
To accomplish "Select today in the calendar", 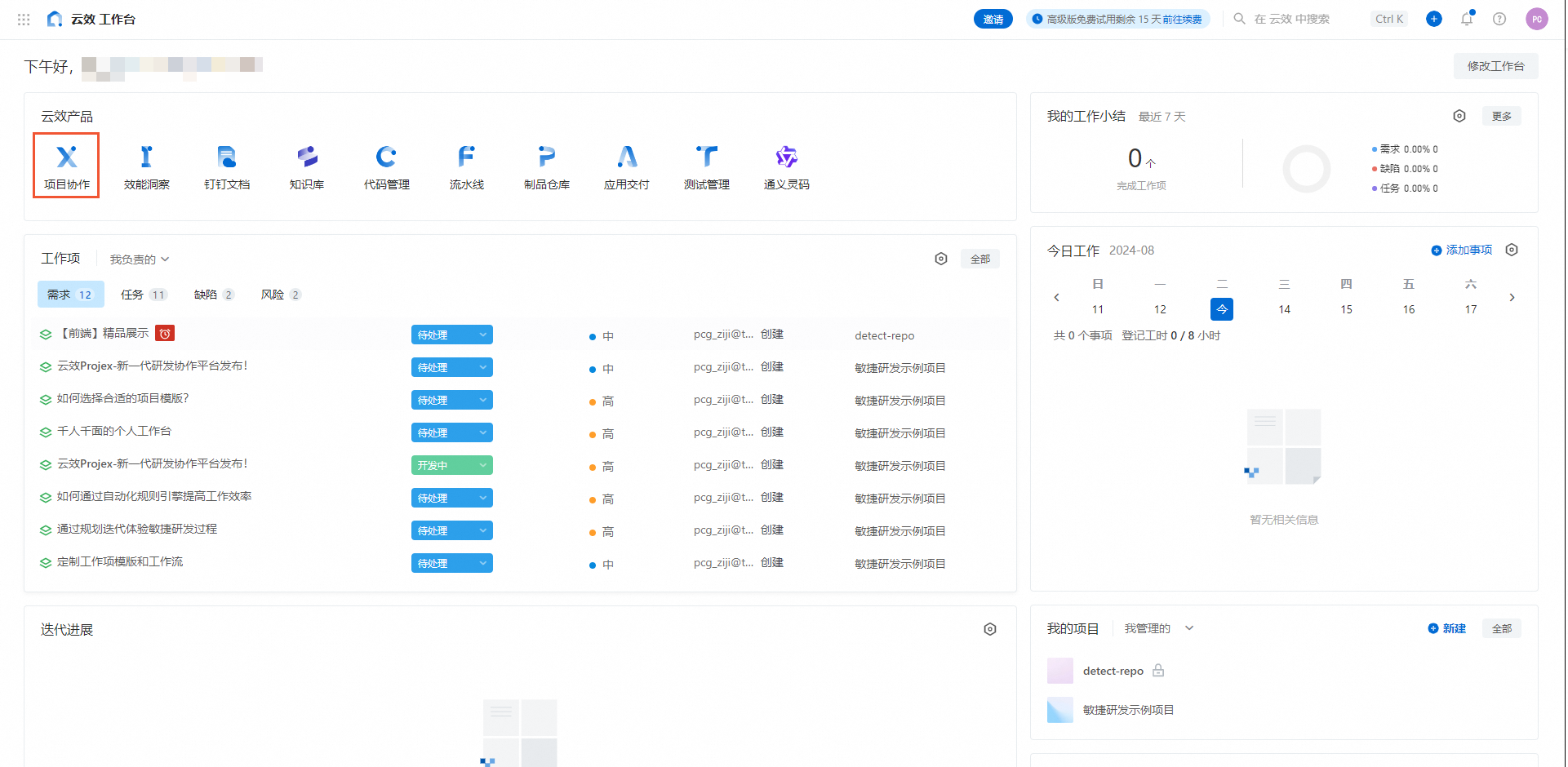I will pos(1222,309).
